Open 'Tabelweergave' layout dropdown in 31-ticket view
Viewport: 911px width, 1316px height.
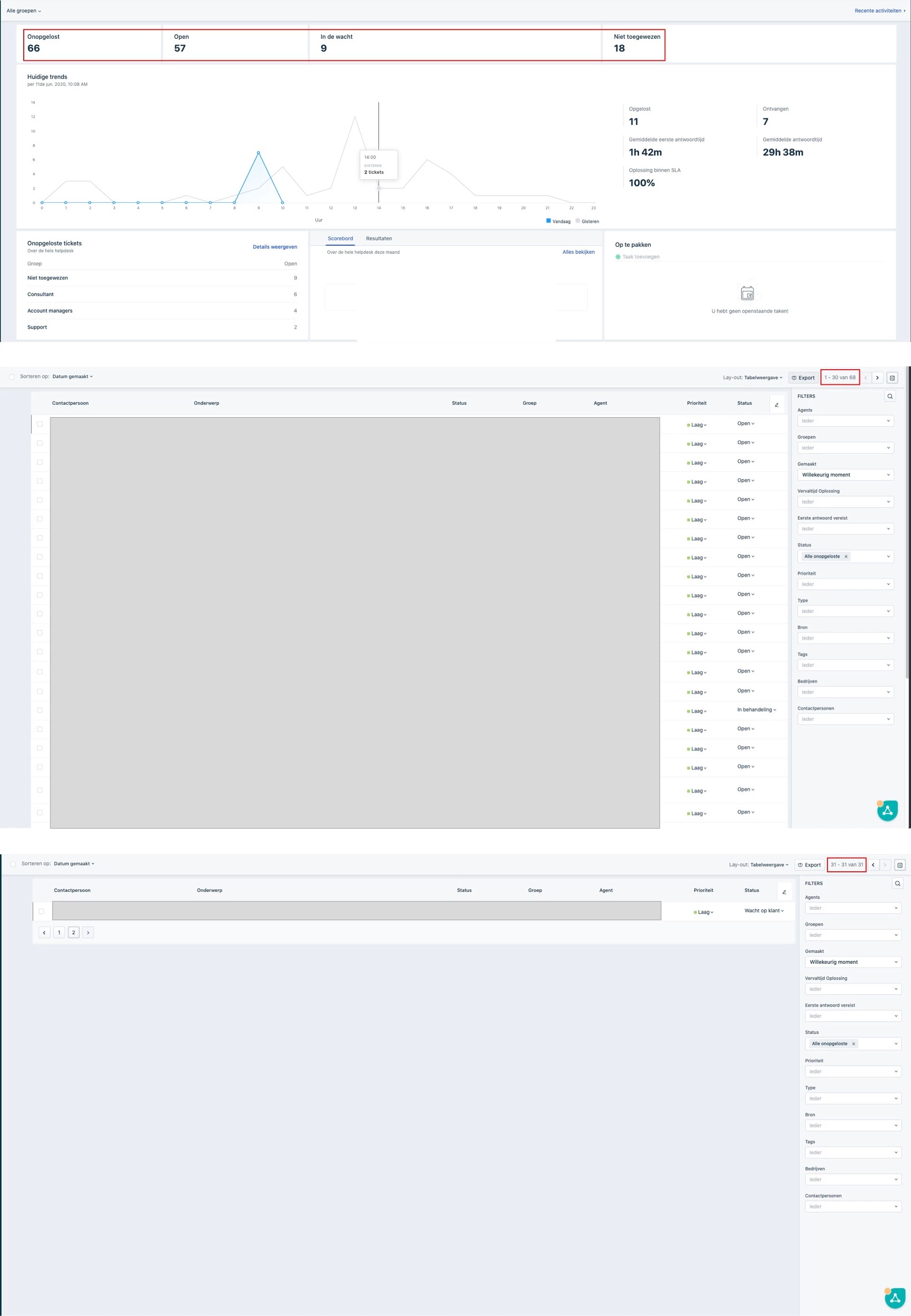point(770,865)
